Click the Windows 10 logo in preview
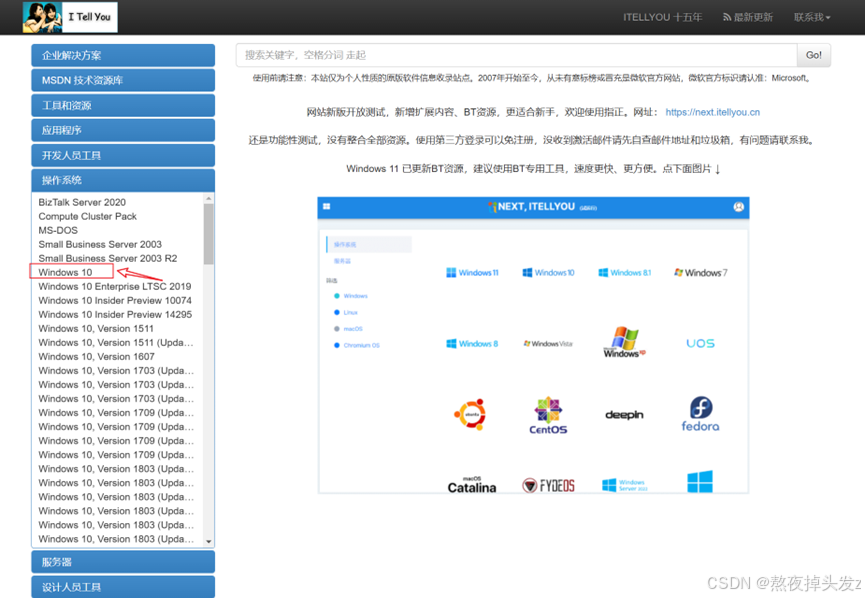 coord(548,273)
